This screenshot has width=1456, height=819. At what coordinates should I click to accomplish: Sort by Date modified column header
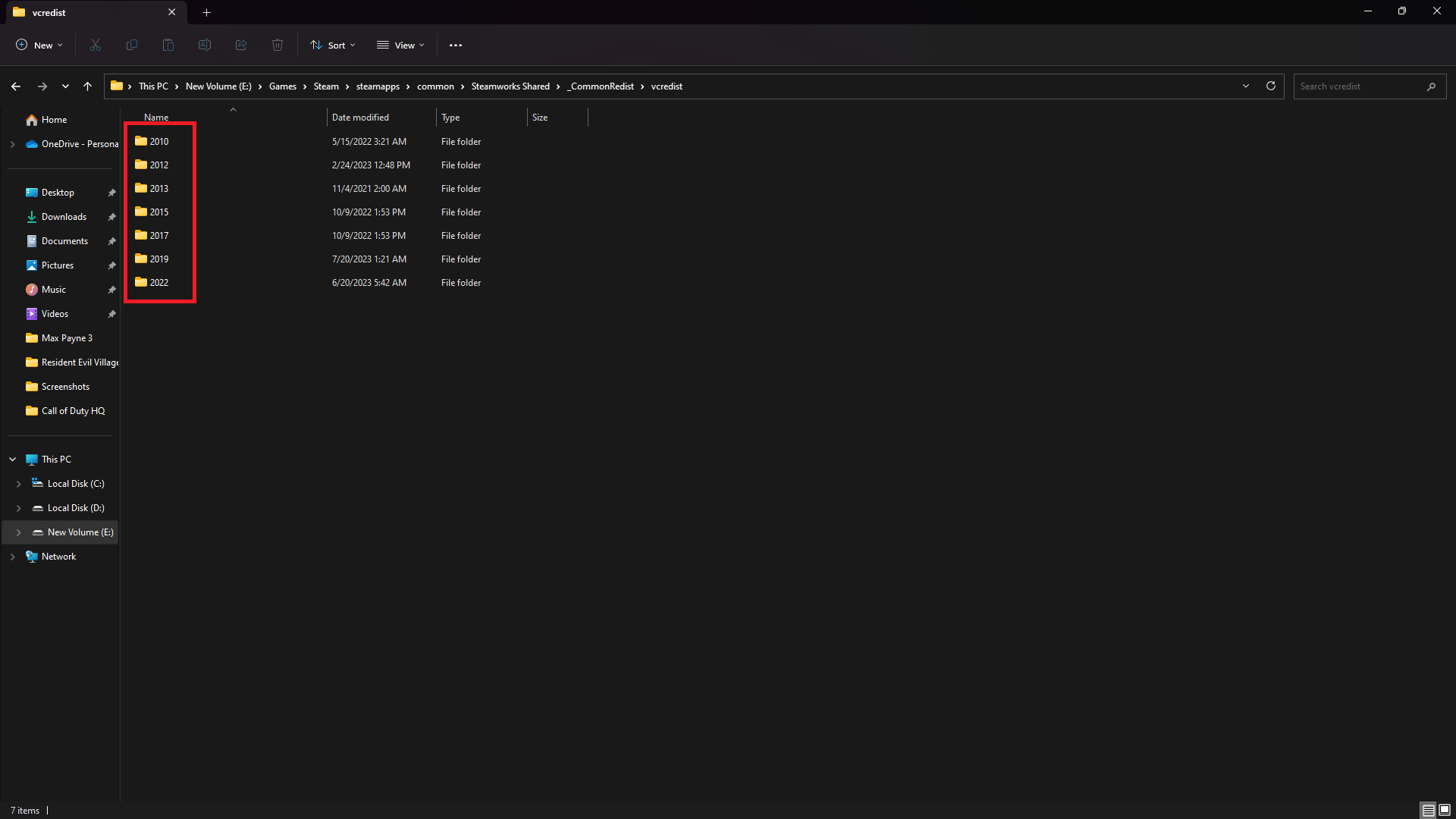[x=360, y=118]
